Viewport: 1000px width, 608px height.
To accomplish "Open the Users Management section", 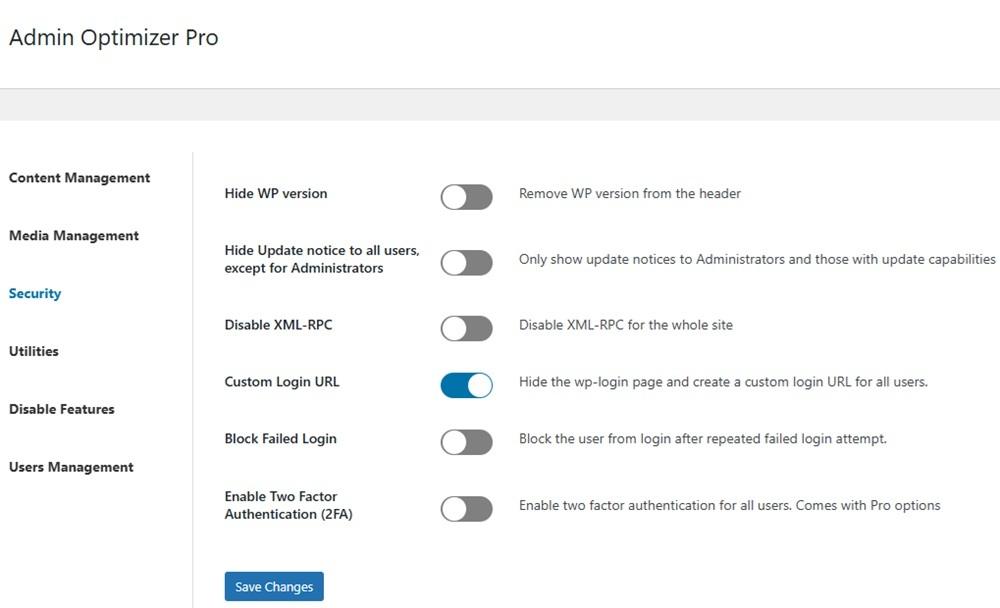I will 70,467.
